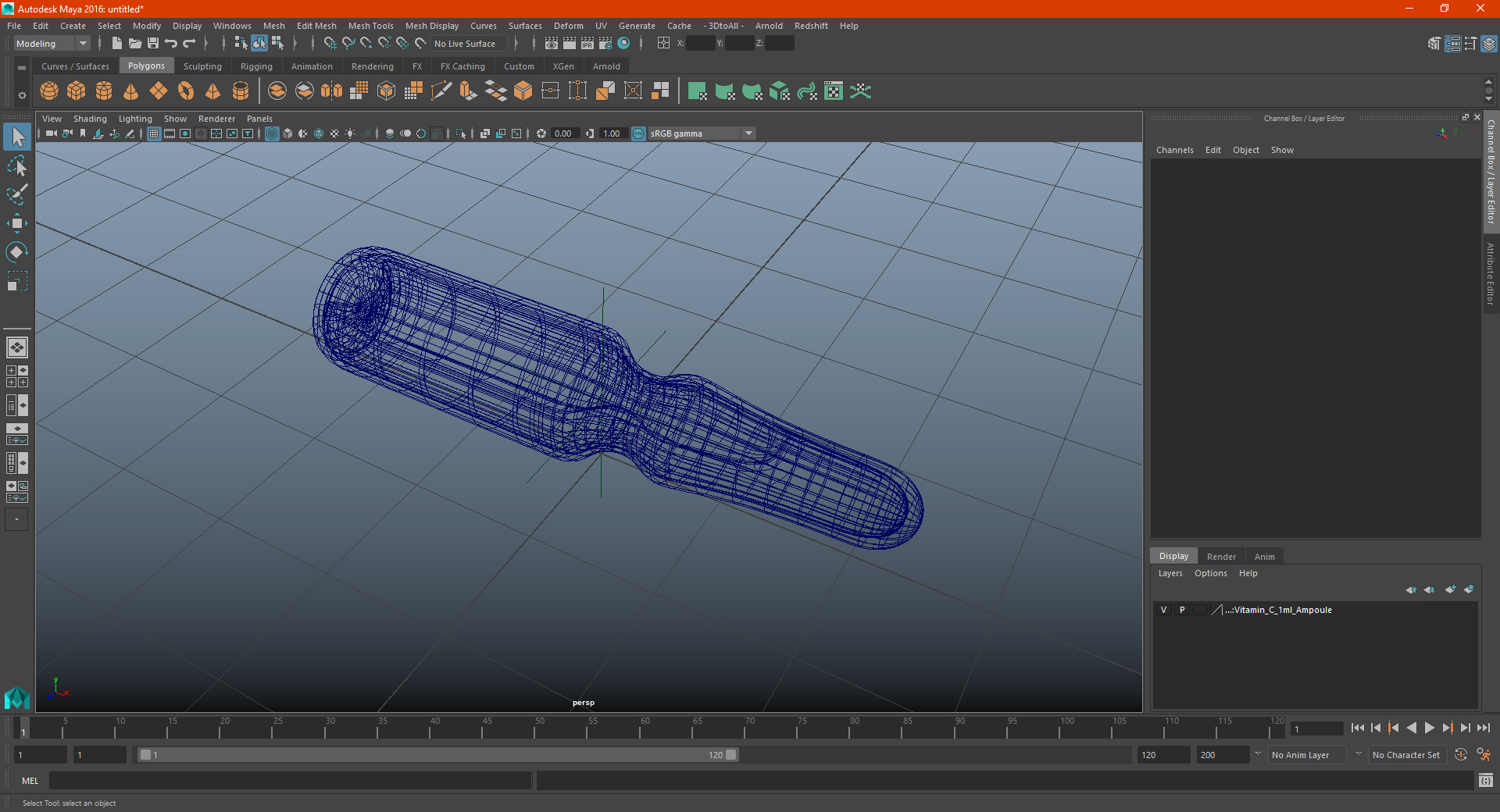Image resolution: width=1500 pixels, height=812 pixels.
Task: Create a polygon pipe from the shelf
Action: [x=241, y=91]
